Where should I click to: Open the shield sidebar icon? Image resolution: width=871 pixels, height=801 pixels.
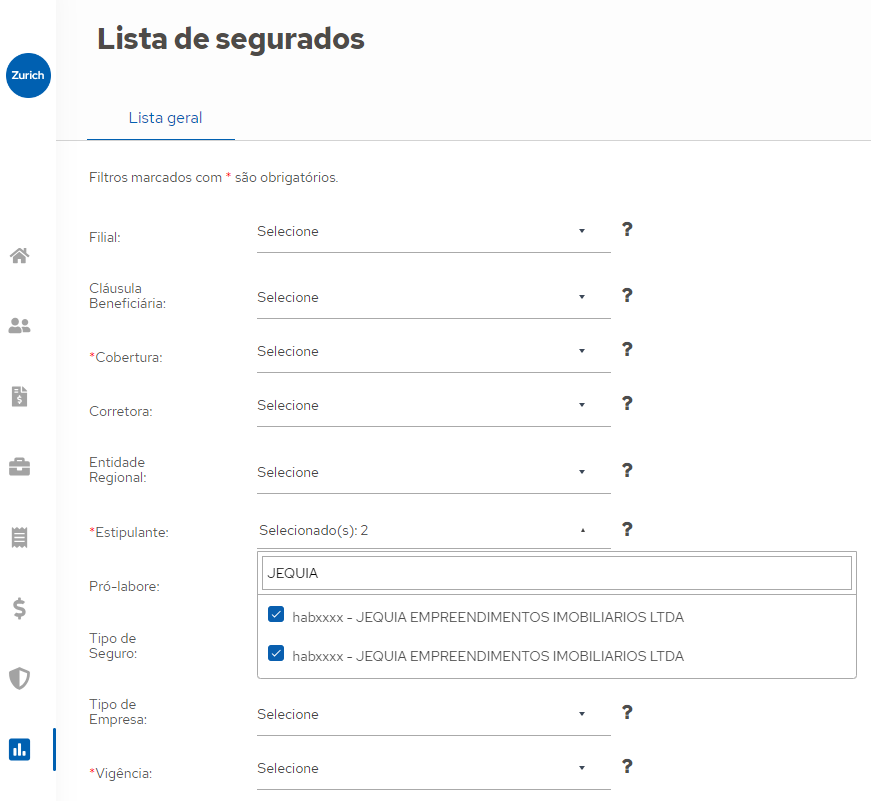pos(19,678)
